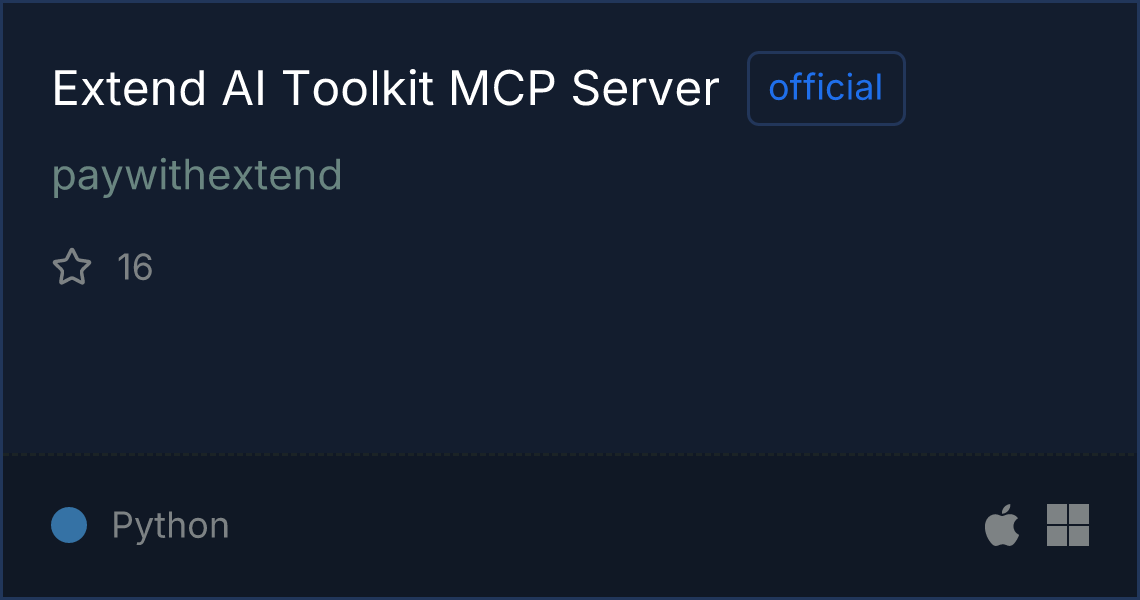Click the dashed divider above the footer
Viewport: 1140px width, 600px height.
tap(570, 455)
